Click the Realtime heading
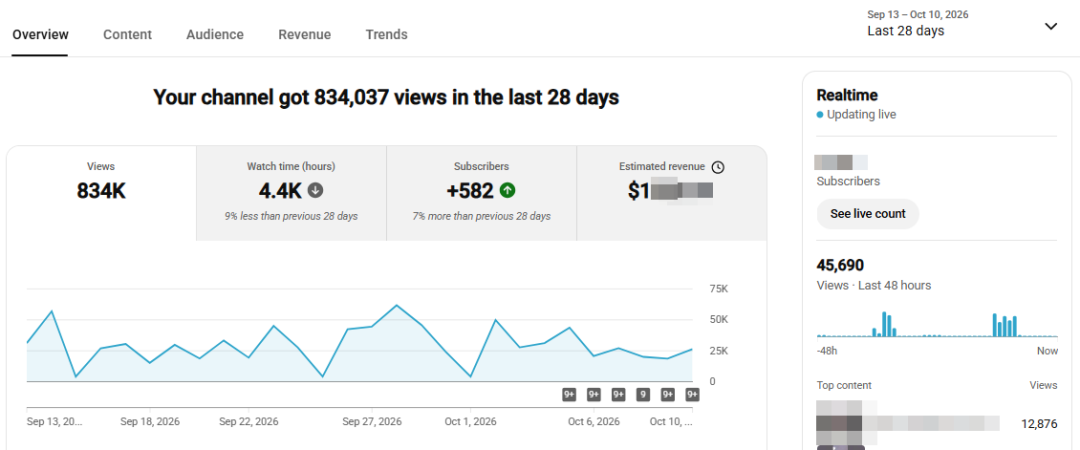Image resolution: width=1080 pixels, height=450 pixels. (847, 95)
